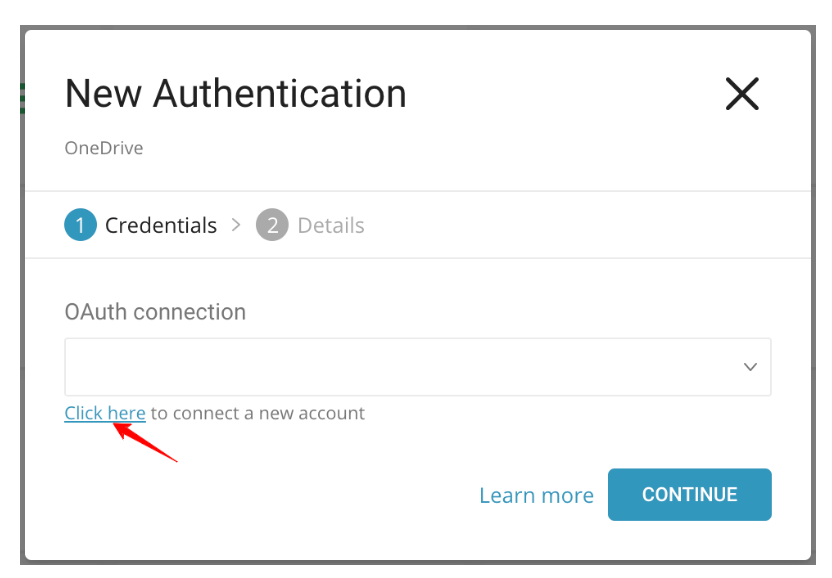This screenshot has width=832, height=578.
Task: Click the step 1 number circle
Action: [x=80, y=225]
